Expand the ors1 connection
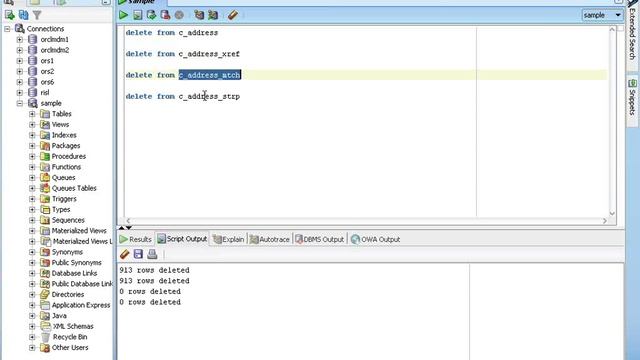This screenshot has height=360, width=640. tap(20, 61)
